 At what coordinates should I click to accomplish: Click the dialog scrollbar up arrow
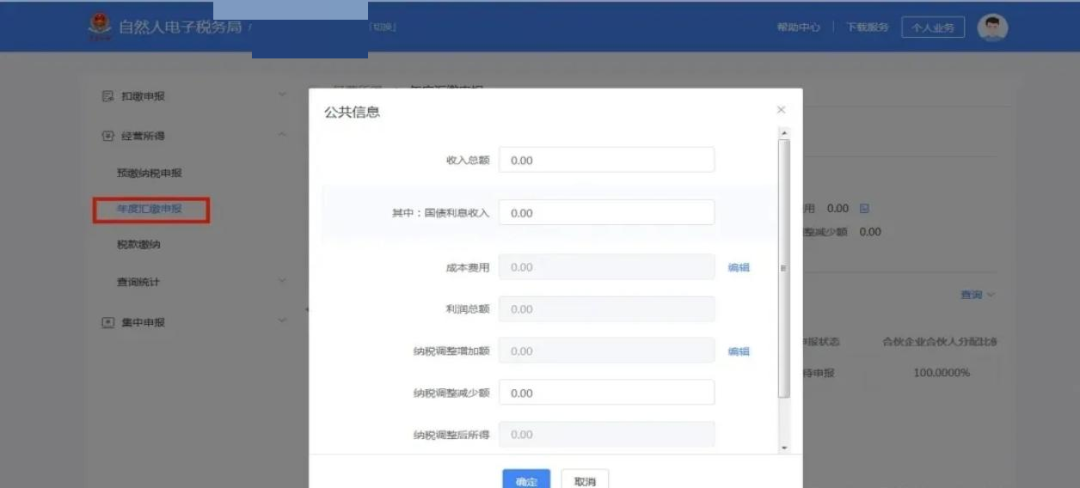coord(784,132)
